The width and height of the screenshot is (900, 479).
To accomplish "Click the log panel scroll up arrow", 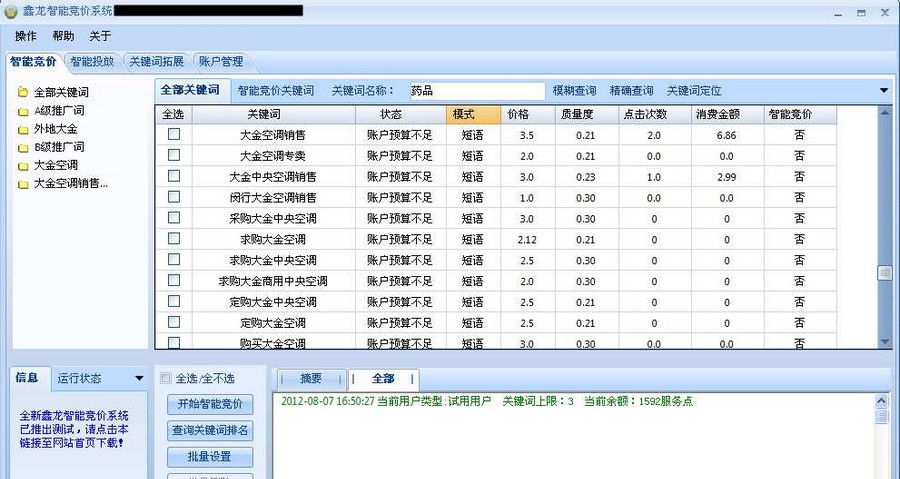I will click(882, 401).
